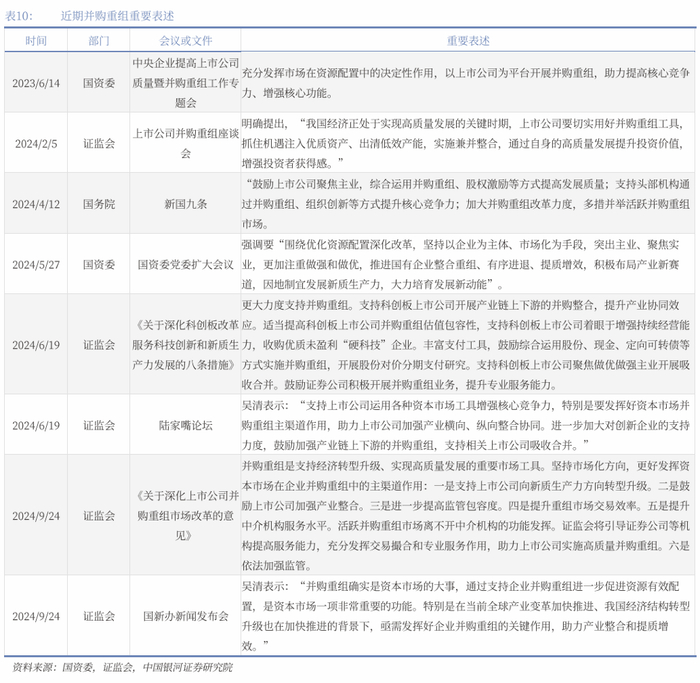Image resolution: width=700 pixels, height=683 pixels.
Task: Click the date cell 2024/2/5
Action: [x=36, y=144]
